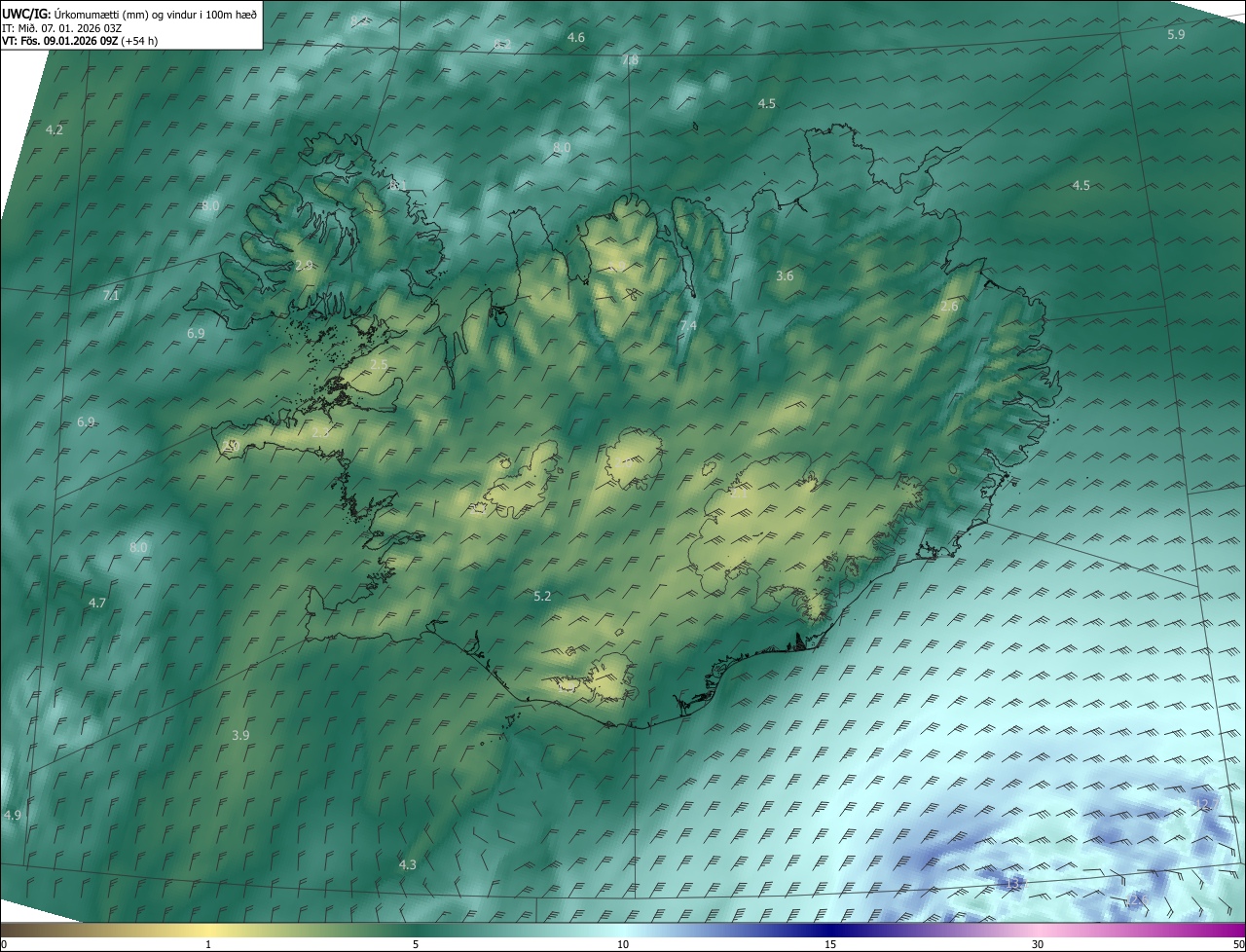This screenshot has height=952, width=1246.
Task: Click the color scale tick label 10
Action: click(x=623, y=944)
